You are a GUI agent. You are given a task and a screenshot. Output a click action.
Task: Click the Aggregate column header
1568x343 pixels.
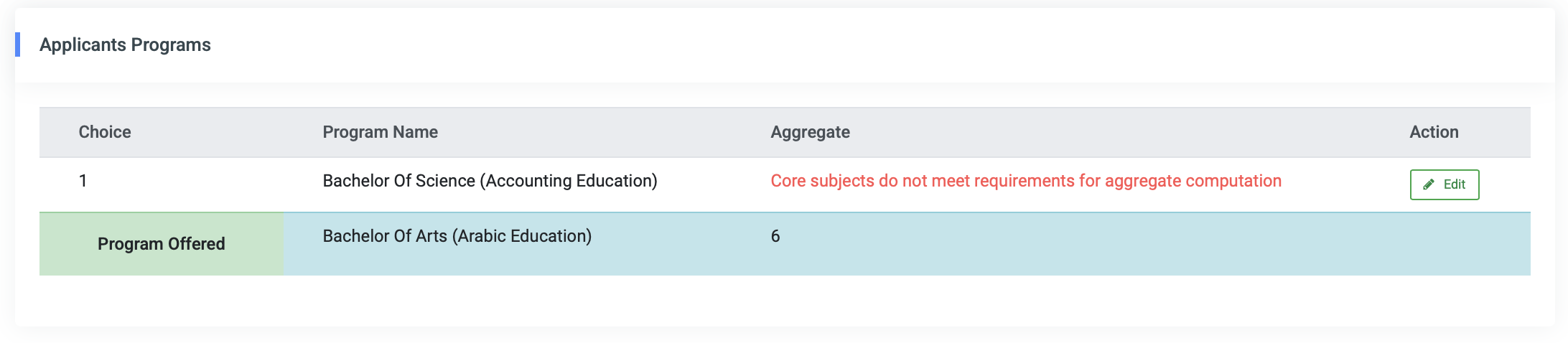tap(810, 132)
